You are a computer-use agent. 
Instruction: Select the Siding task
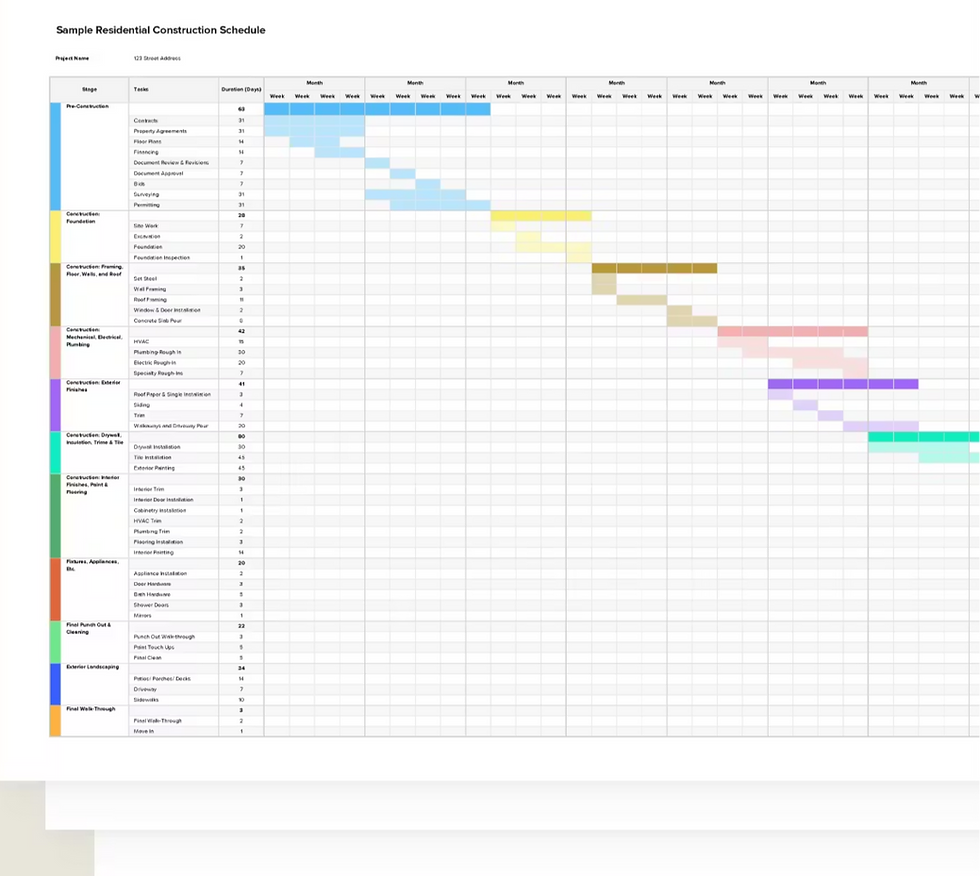pyautogui.click(x=141, y=405)
